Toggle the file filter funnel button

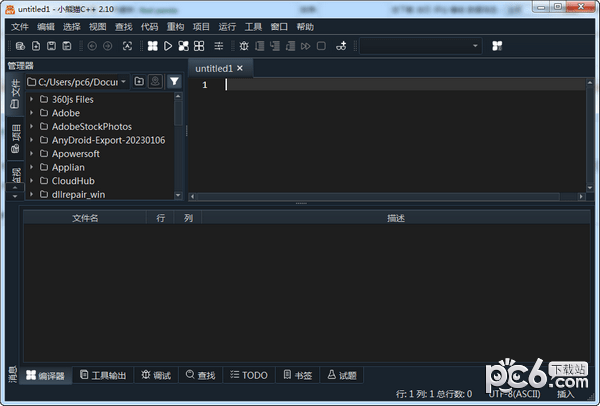(174, 82)
